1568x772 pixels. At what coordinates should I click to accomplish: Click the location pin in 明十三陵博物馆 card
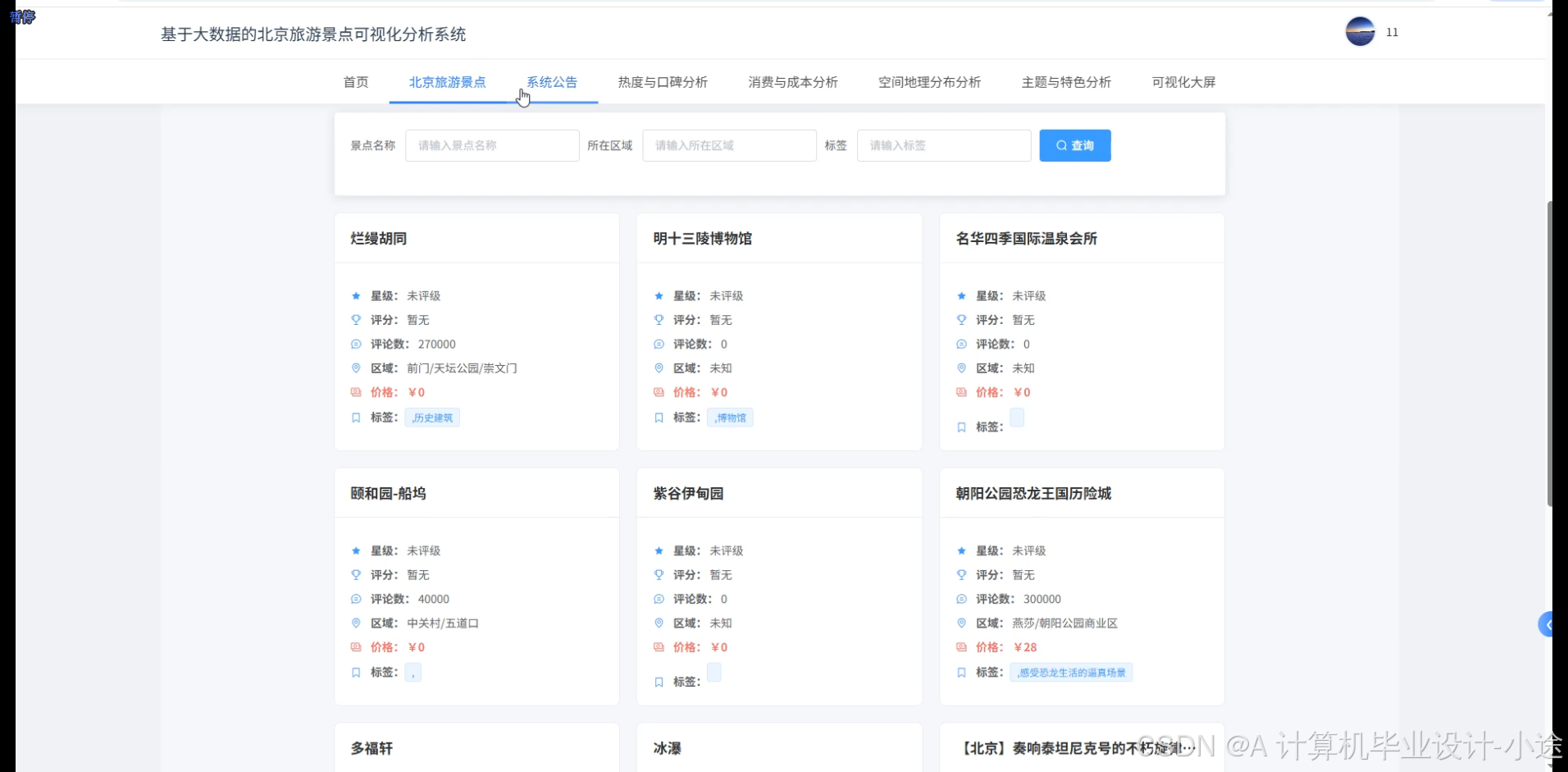[659, 368]
